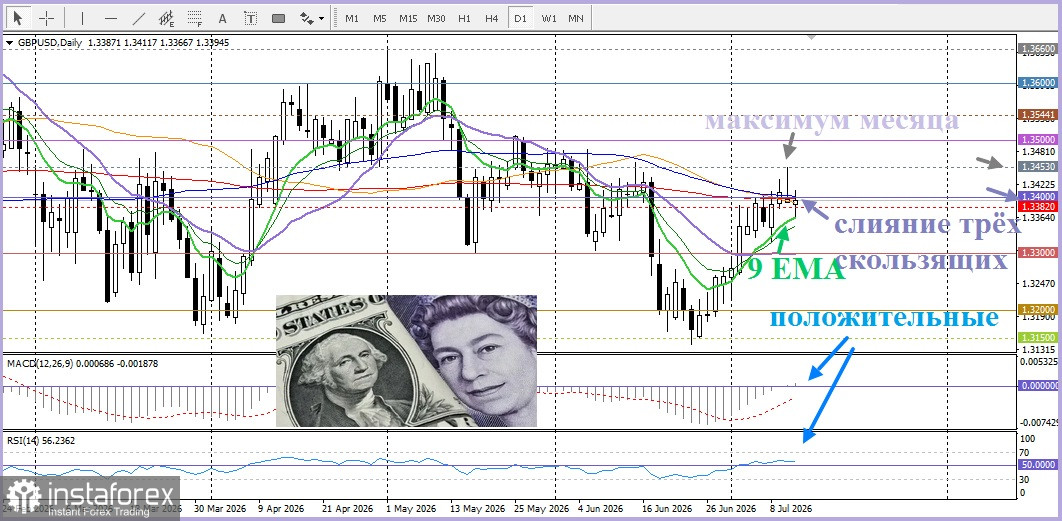
Task: Switch to MN monthly timeframe
Action: (x=576, y=18)
